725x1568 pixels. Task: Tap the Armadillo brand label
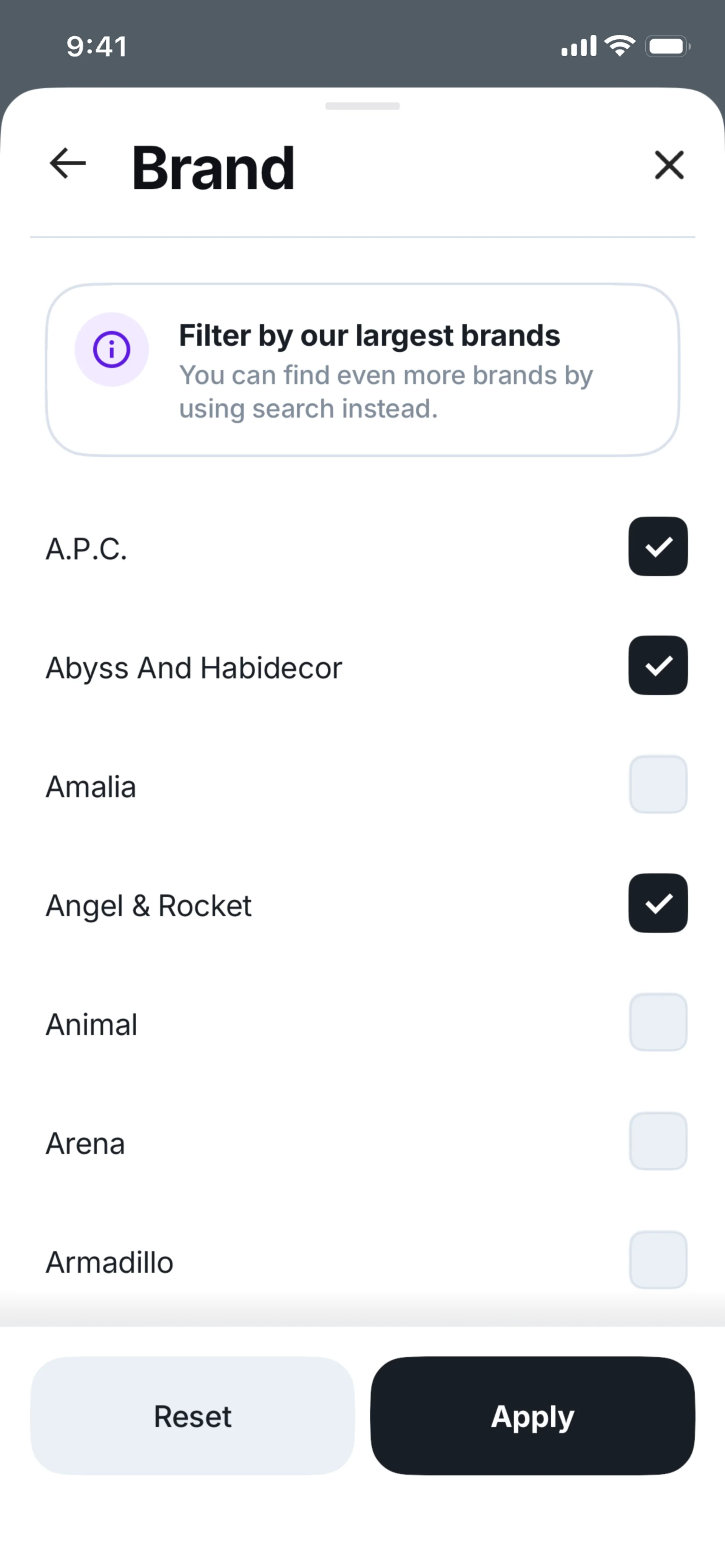pyautogui.click(x=110, y=1262)
